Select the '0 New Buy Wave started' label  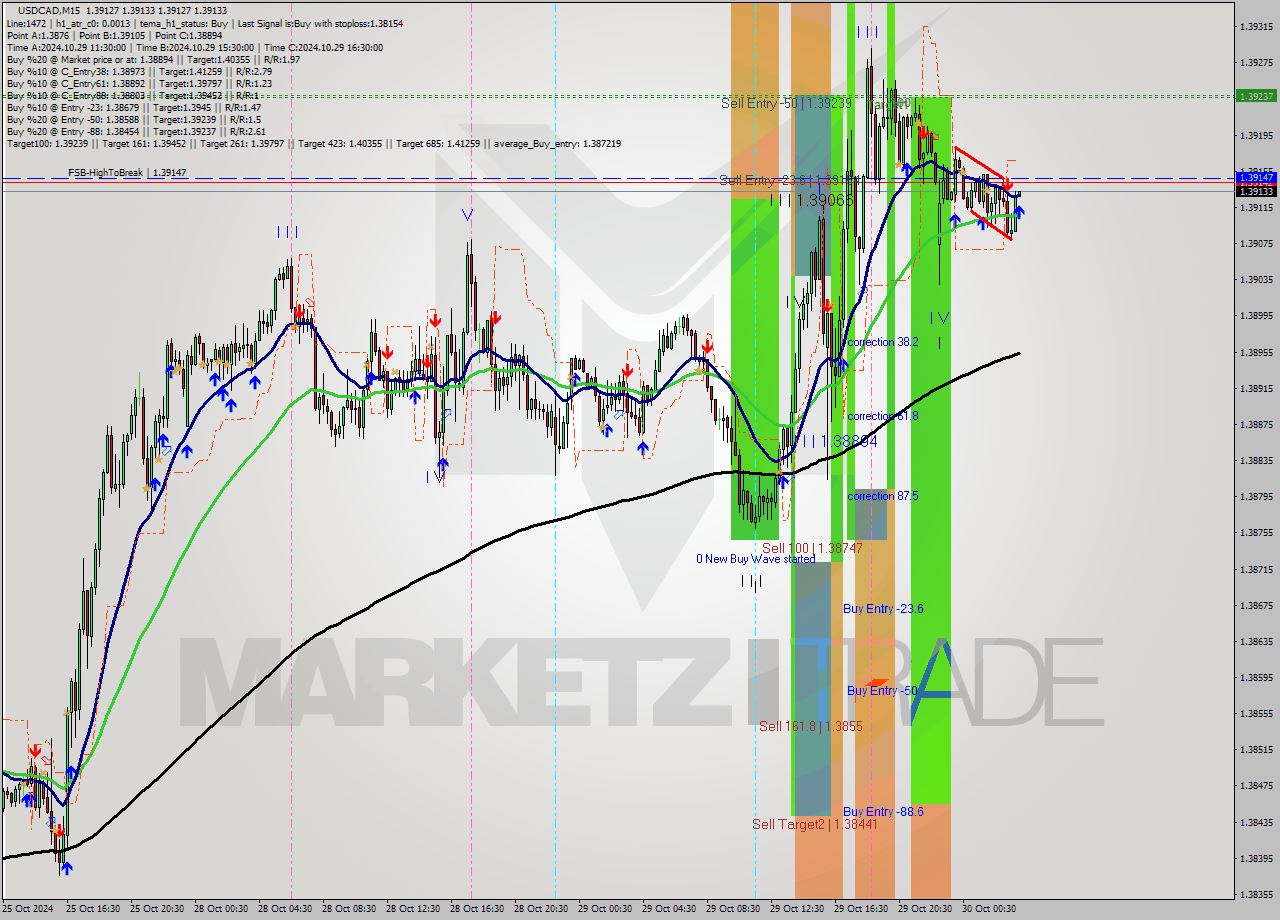(x=755, y=559)
